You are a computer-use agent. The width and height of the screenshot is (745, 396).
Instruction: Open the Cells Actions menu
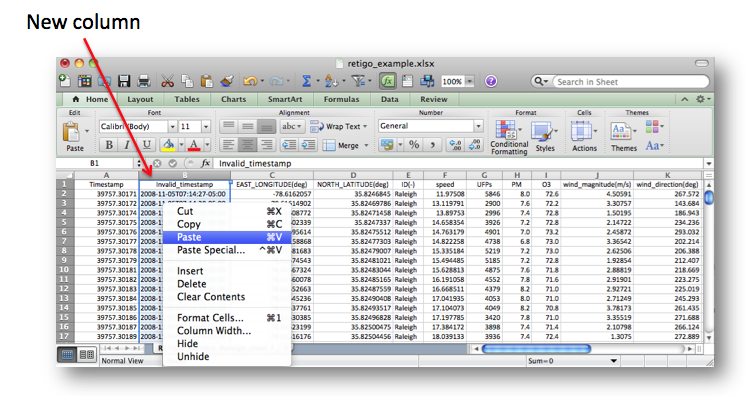pyautogui.click(x=584, y=136)
